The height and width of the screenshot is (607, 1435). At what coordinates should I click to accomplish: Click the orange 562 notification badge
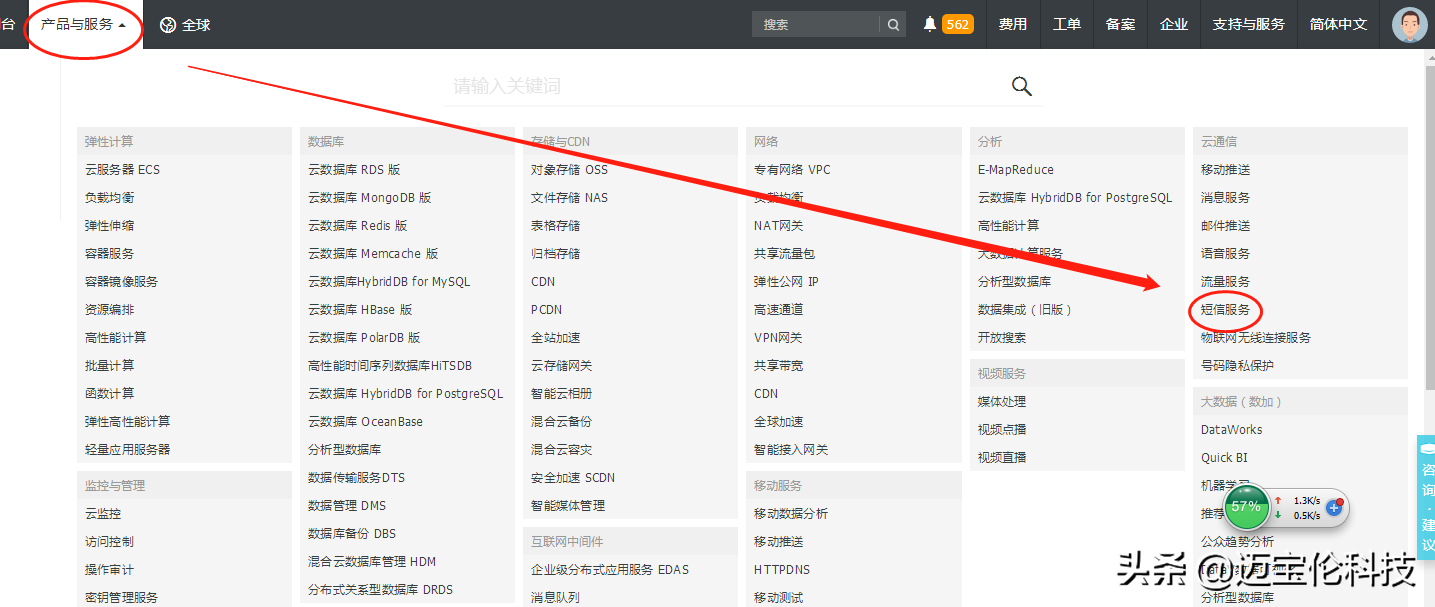point(958,24)
